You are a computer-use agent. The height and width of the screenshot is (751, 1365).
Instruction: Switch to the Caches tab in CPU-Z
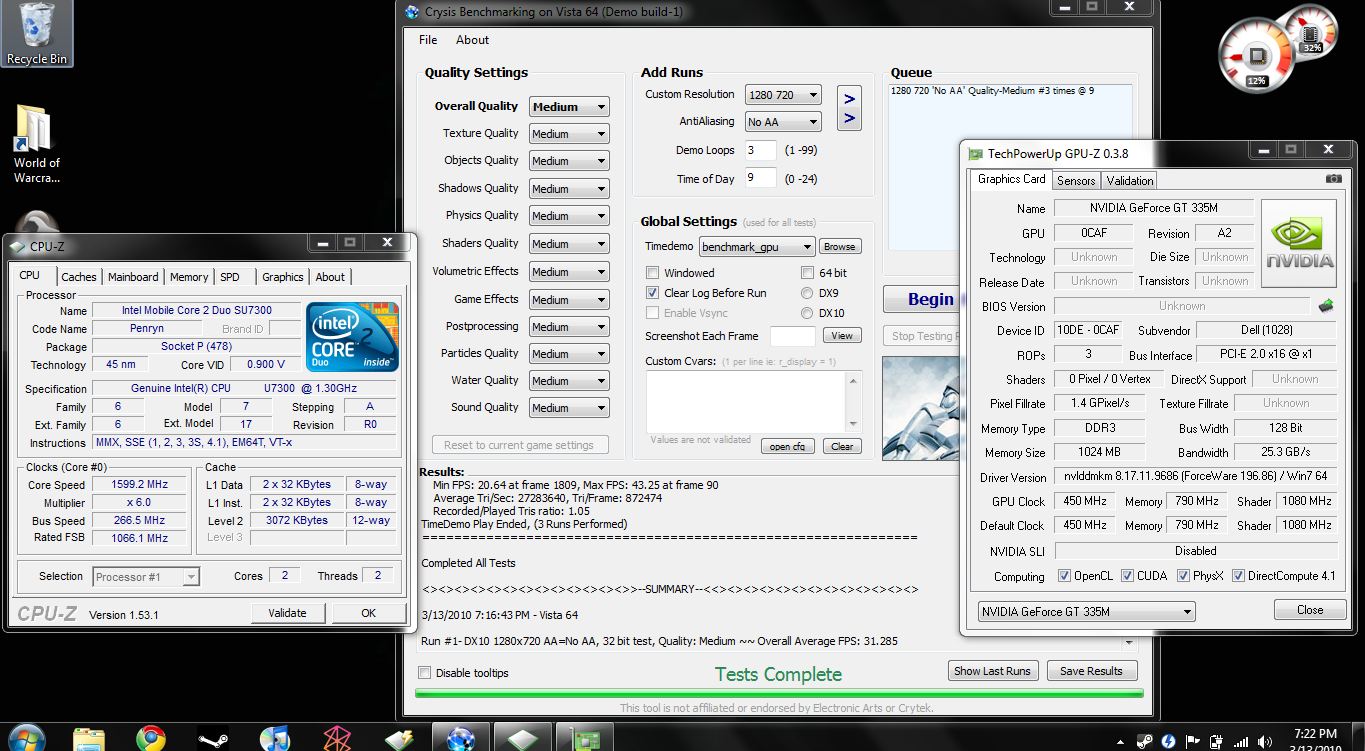79,277
